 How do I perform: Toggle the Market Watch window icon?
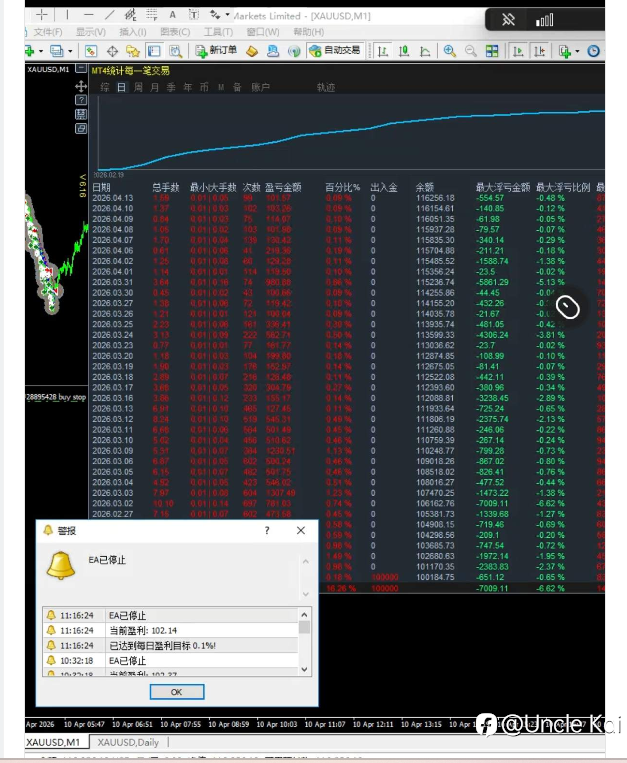coord(91,51)
